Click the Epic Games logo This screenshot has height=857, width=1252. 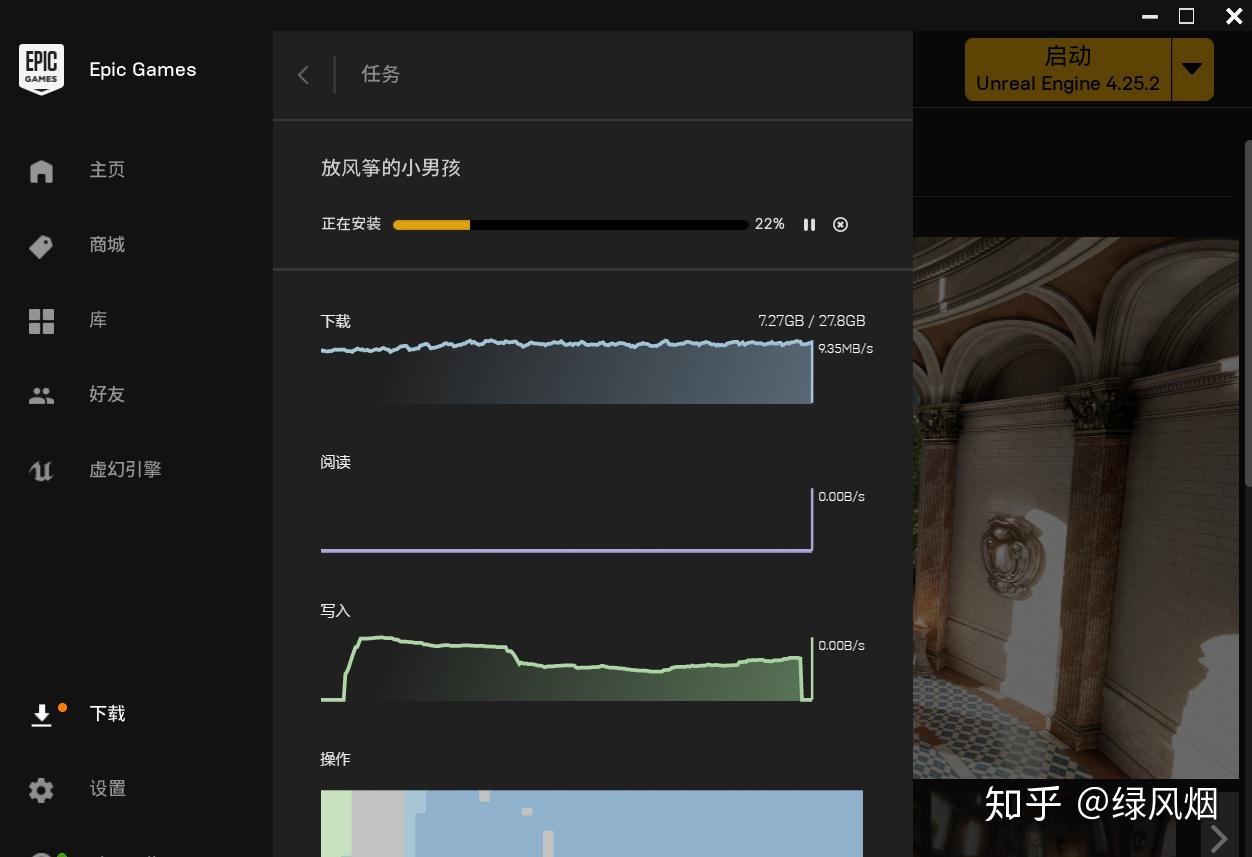41,69
